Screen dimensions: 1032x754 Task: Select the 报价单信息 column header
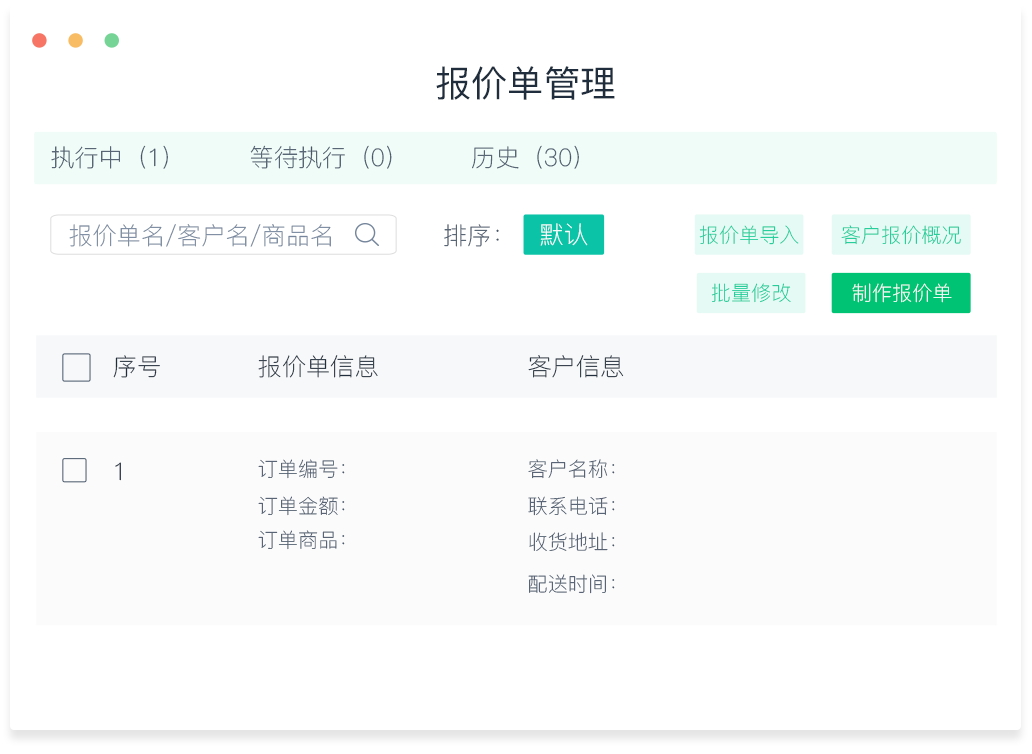click(317, 367)
